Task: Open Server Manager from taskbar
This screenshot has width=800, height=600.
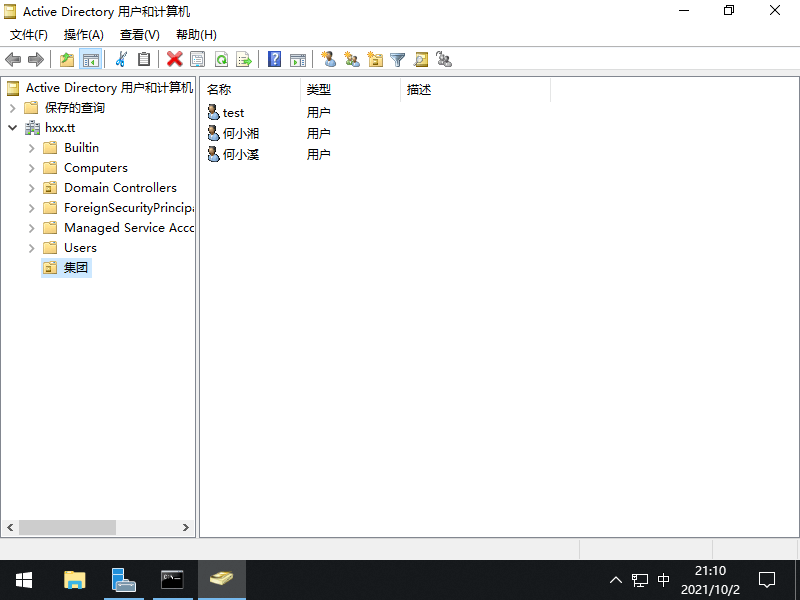Action: (x=123, y=580)
